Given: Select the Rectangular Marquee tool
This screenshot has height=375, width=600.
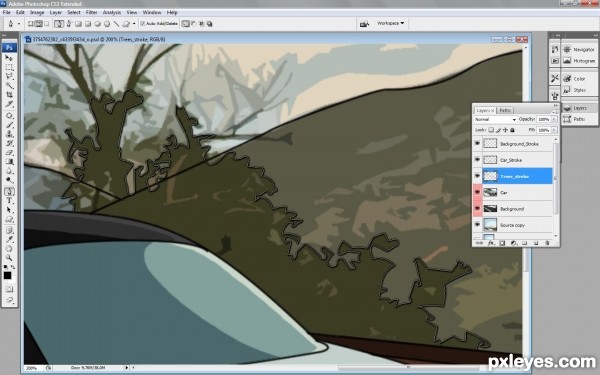Looking at the screenshot, I should (x=9, y=67).
